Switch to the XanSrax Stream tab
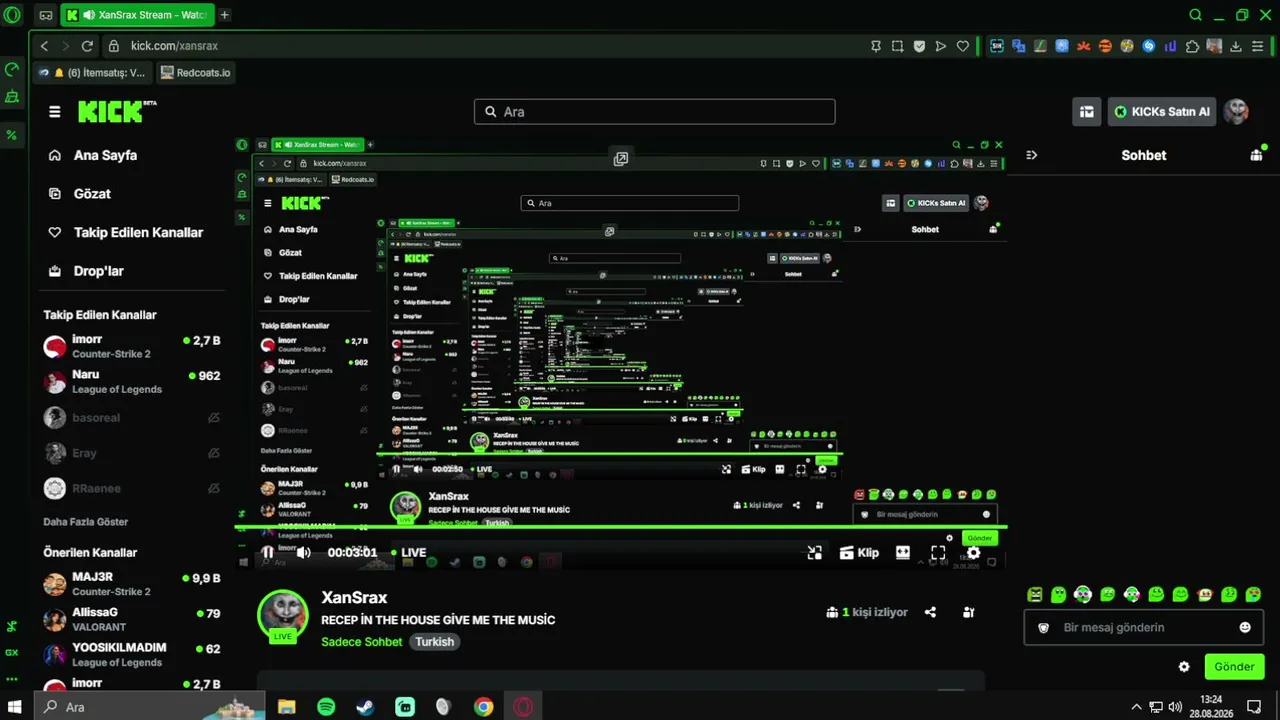 (x=136, y=15)
